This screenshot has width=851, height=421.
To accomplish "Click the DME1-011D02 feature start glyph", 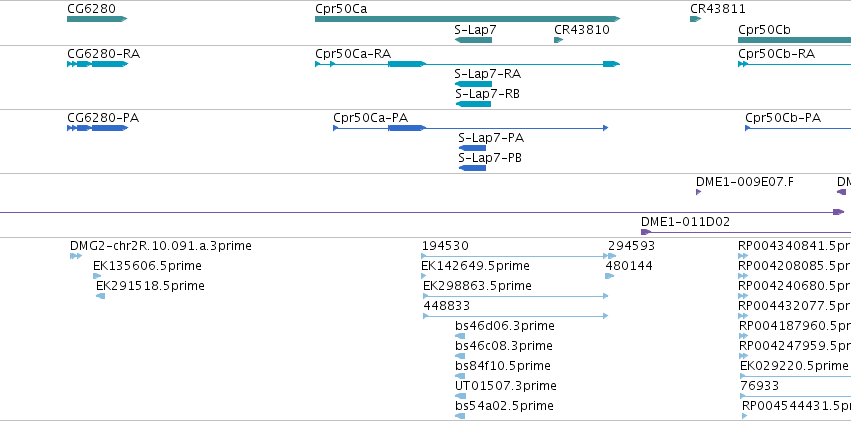I will point(646,232).
